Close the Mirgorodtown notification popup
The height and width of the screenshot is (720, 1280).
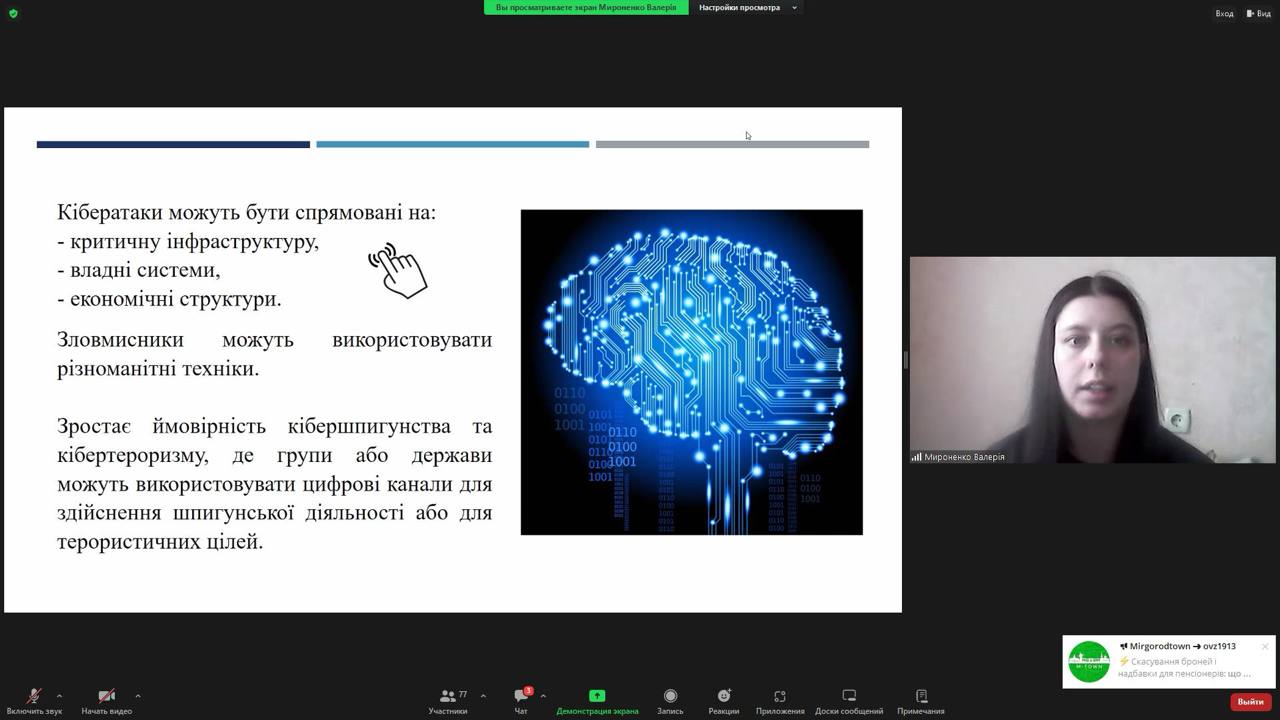pyautogui.click(x=1265, y=646)
